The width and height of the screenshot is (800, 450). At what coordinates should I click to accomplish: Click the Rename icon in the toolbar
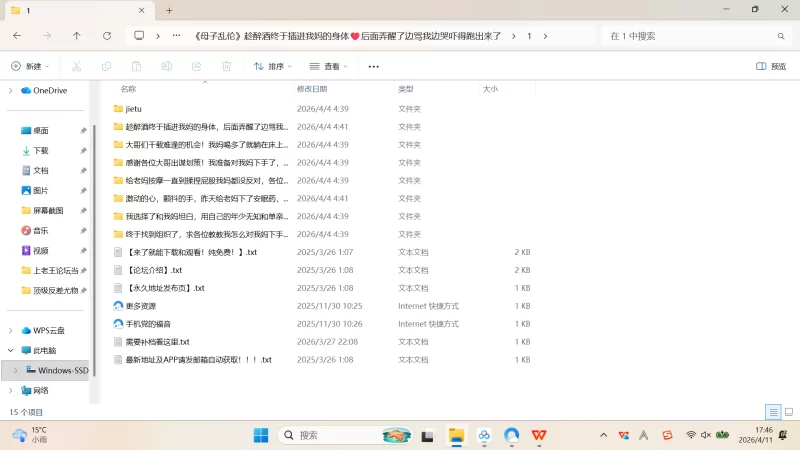166,66
